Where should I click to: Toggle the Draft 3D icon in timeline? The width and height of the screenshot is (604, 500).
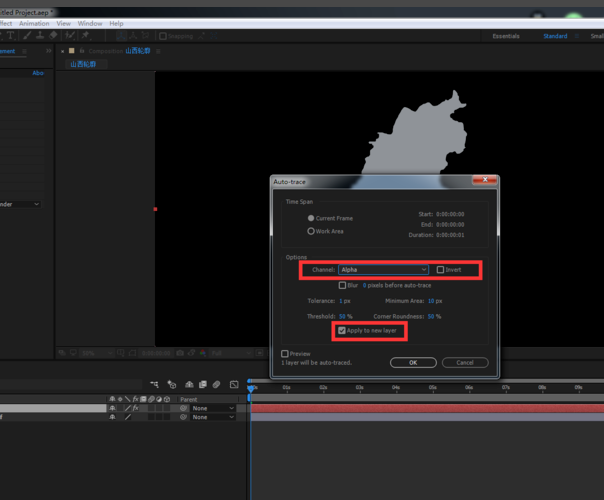click(172, 384)
